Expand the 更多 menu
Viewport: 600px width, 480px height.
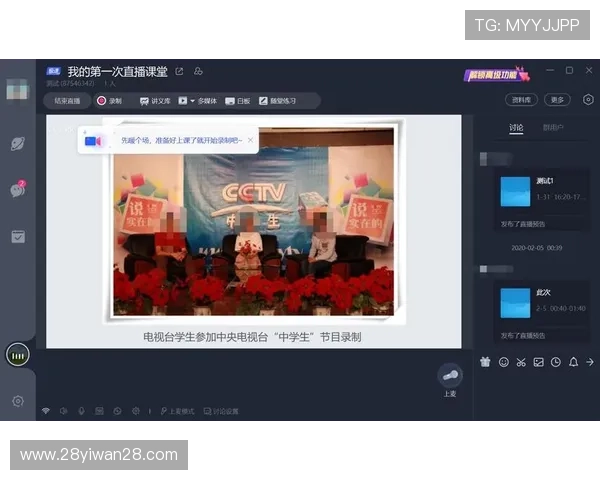pos(557,100)
